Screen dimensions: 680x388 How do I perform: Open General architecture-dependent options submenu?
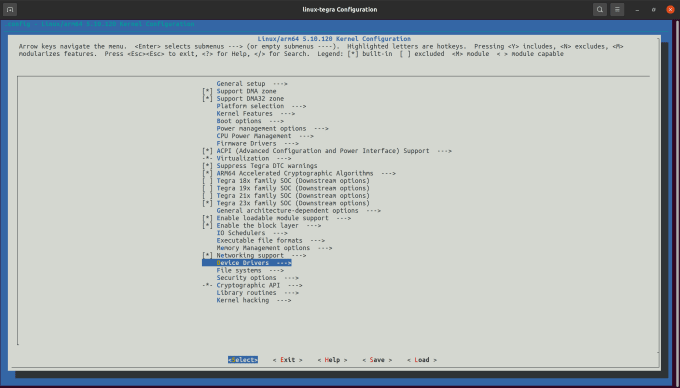[x=299, y=211]
